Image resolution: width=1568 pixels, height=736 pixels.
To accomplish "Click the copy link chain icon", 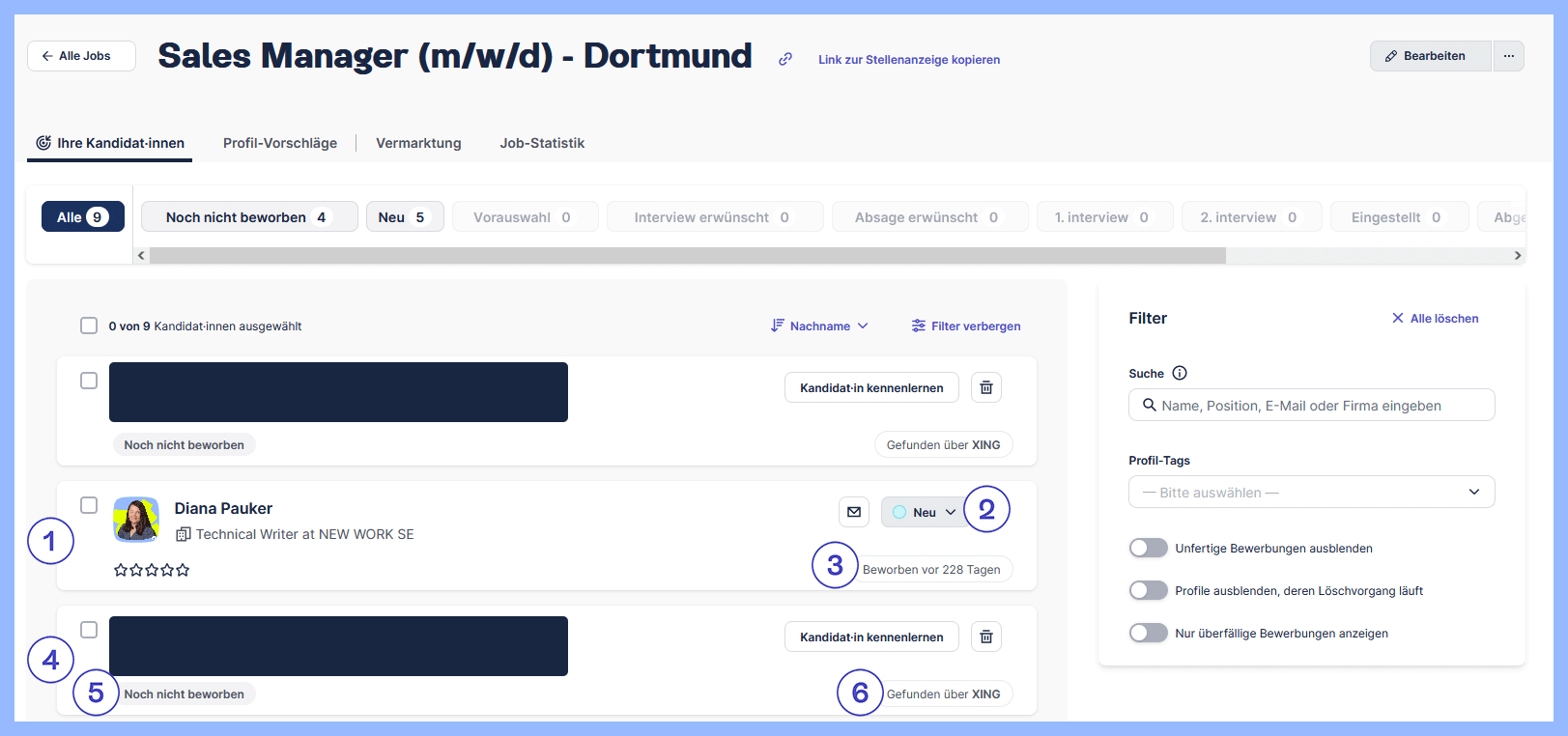I will tap(785, 59).
